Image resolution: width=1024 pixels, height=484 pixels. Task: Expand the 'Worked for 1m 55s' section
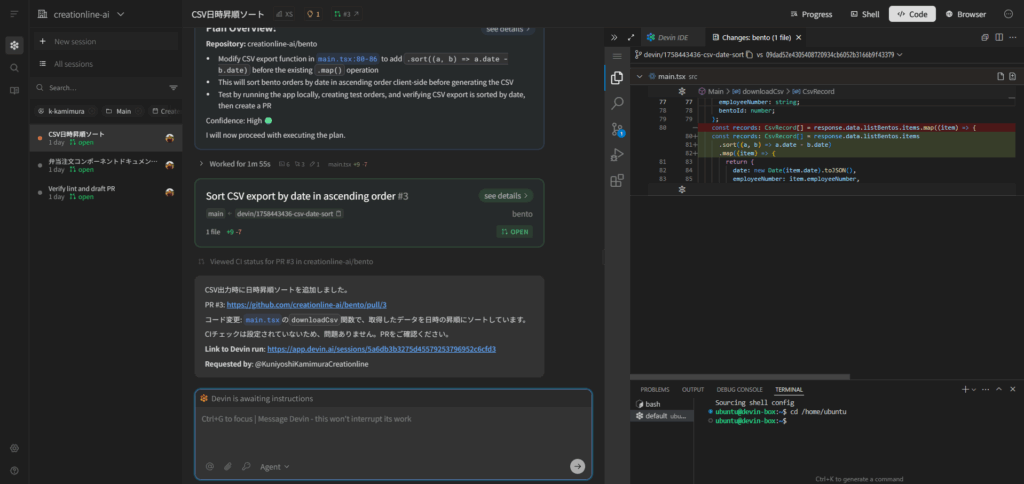click(202, 163)
